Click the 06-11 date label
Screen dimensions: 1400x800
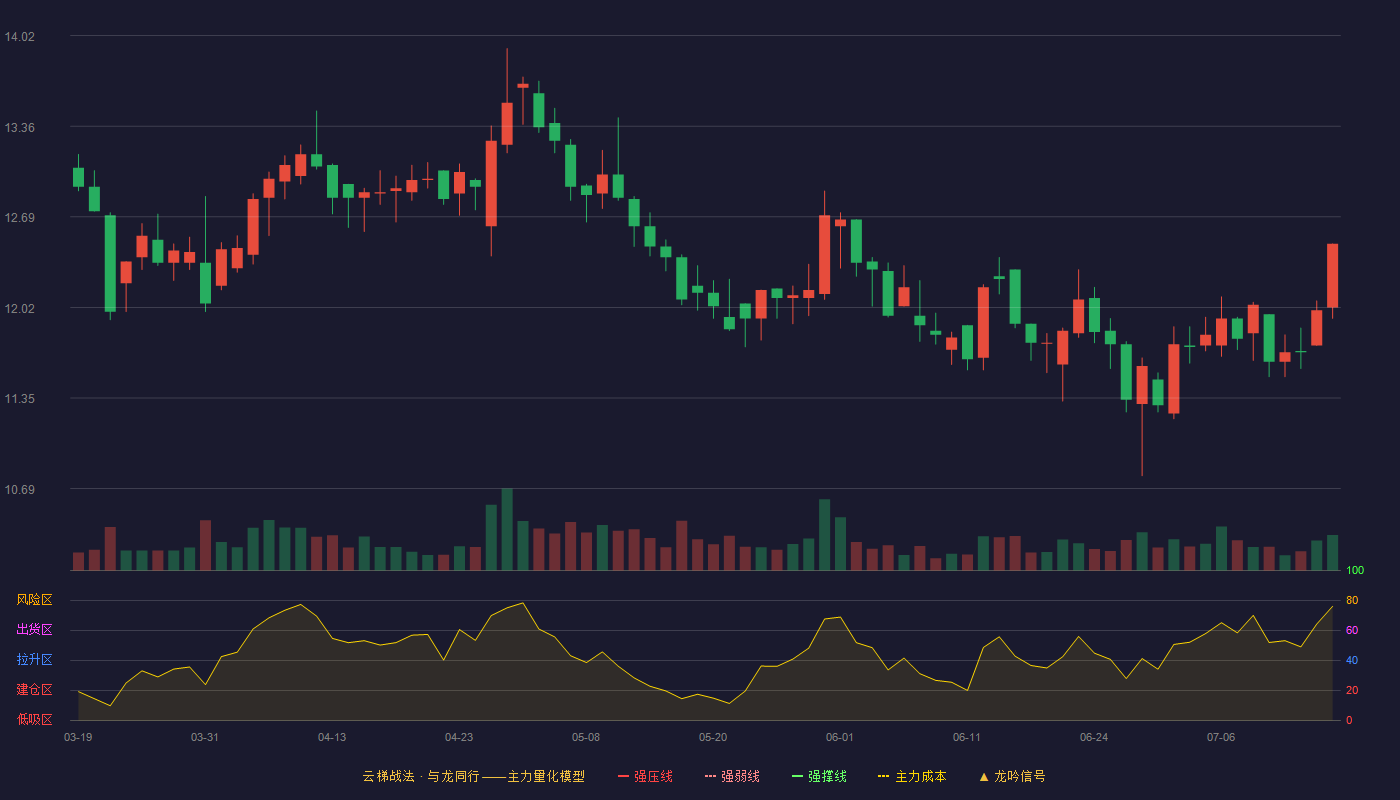[x=967, y=737]
